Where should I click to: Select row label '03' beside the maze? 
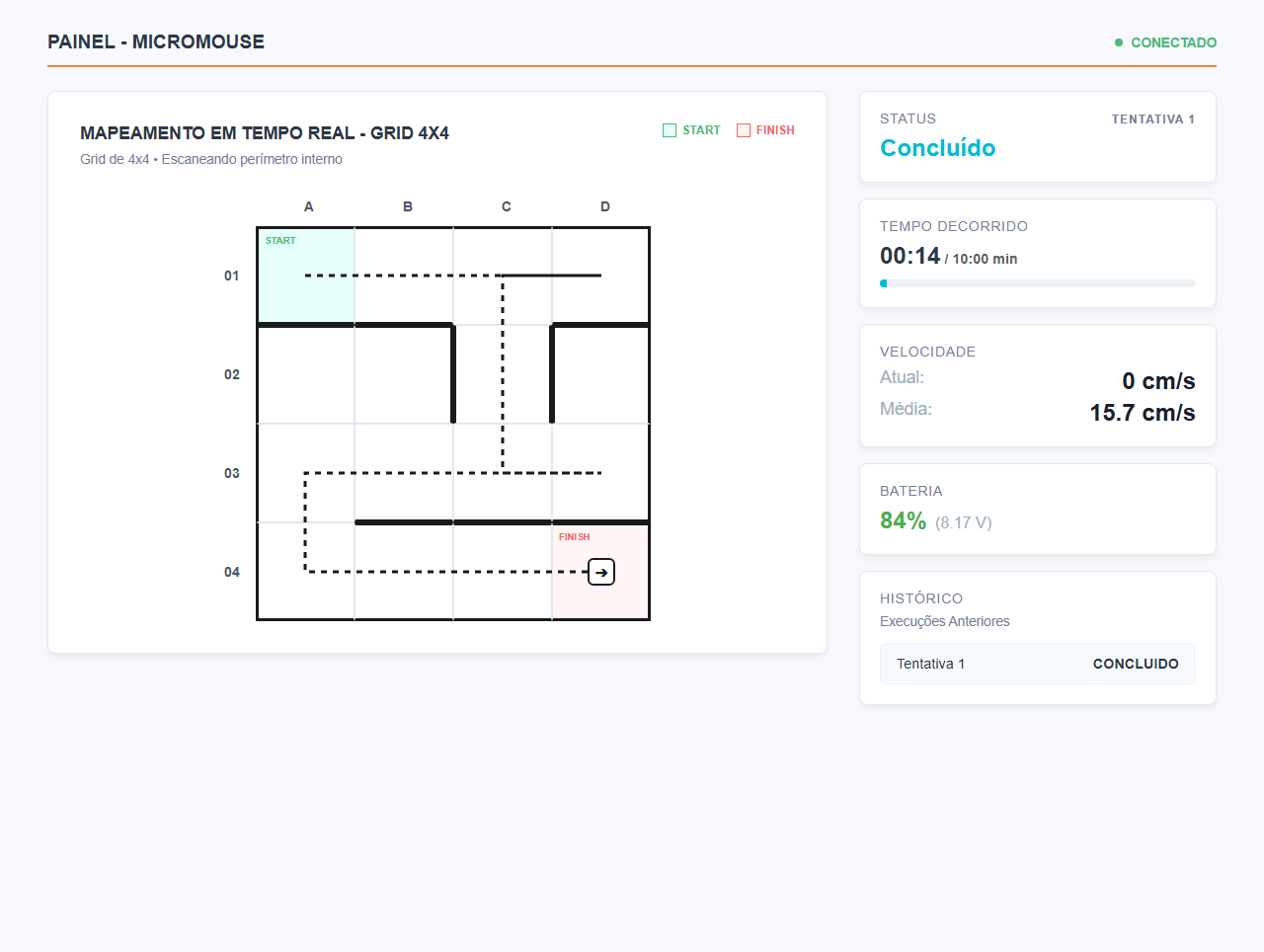(232, 473)
